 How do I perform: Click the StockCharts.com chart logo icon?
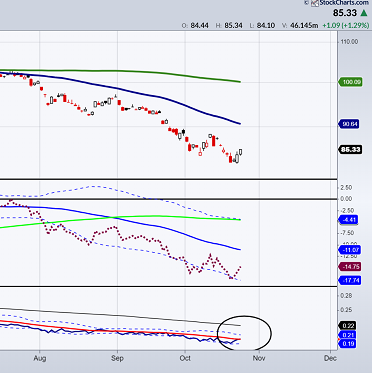point(315,3)
